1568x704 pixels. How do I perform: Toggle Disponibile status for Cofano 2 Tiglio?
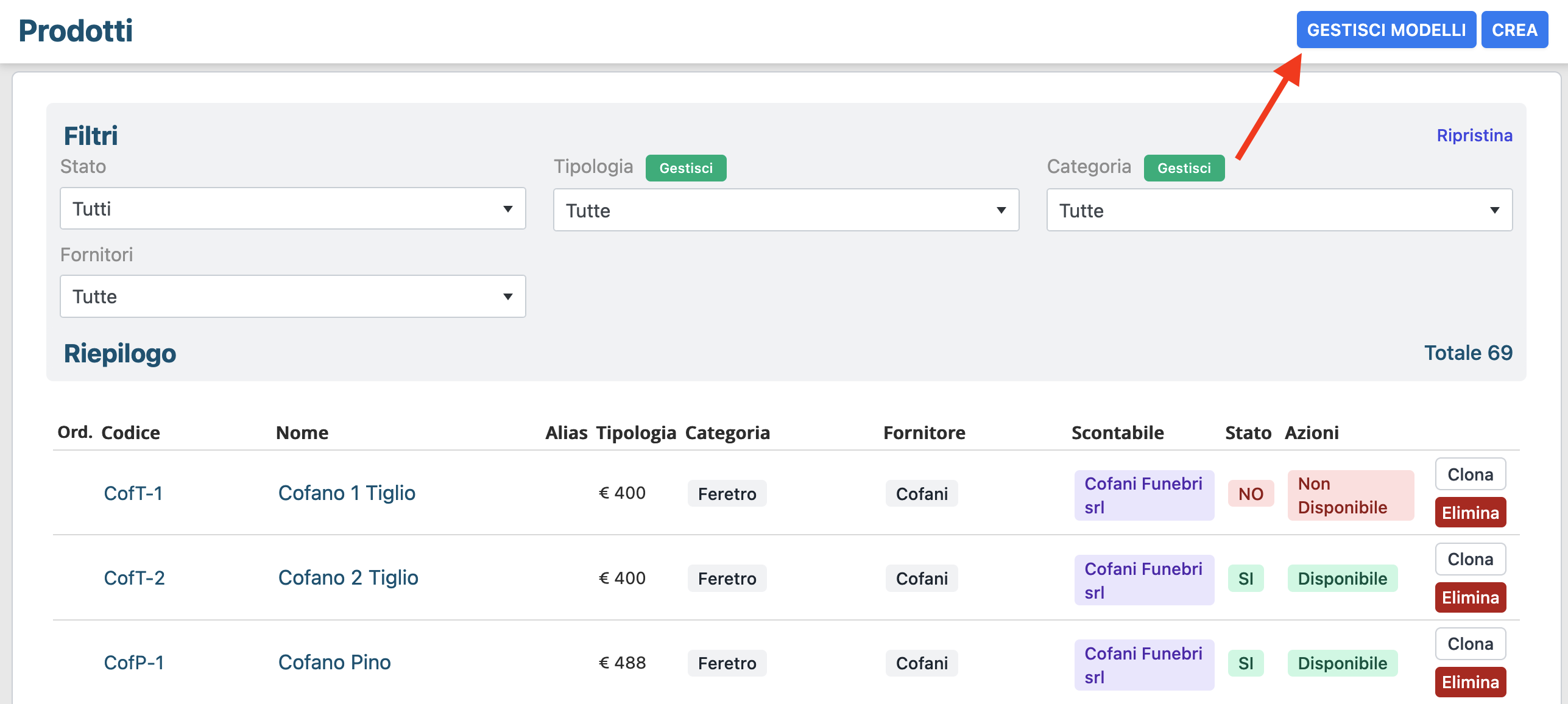[x=1342, y=579]
